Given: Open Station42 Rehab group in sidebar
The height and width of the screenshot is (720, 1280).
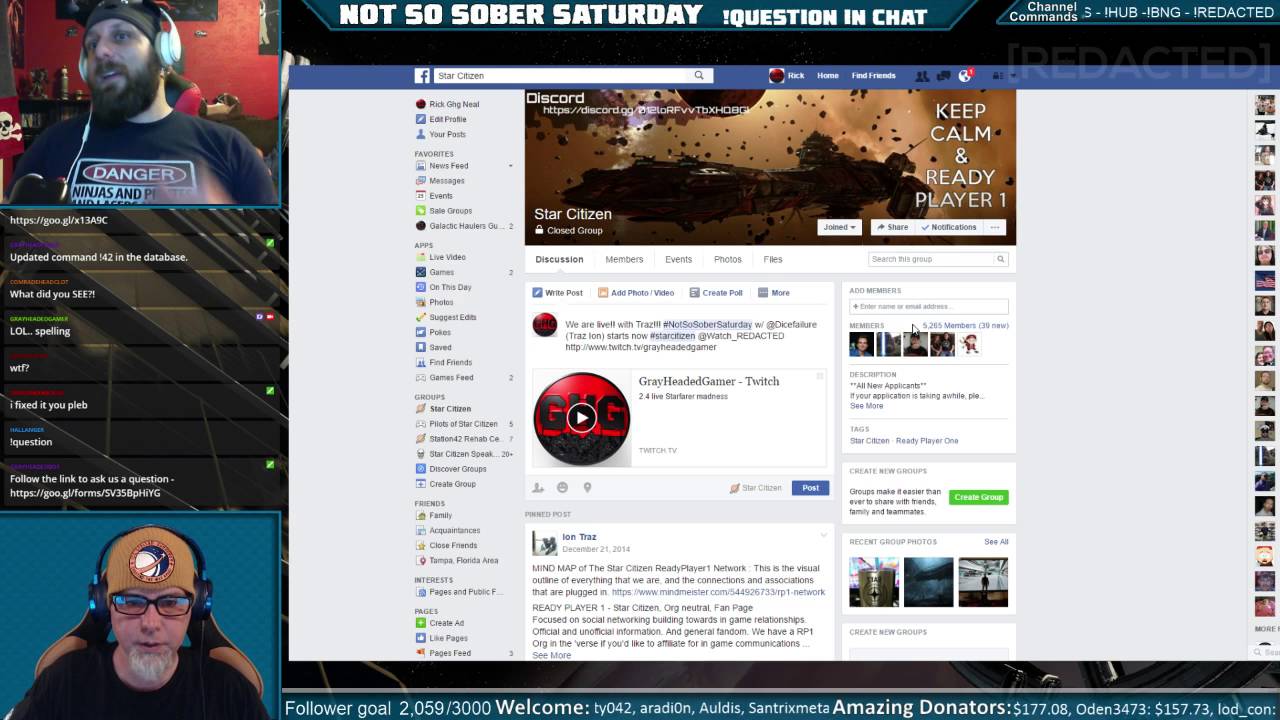Looking at the screenshot, I should pos(464,439).
